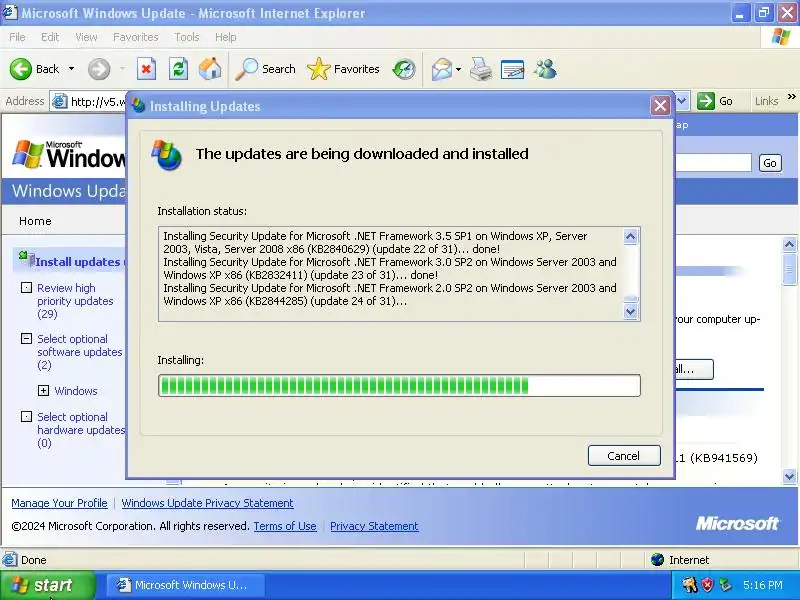Expand the Links toolbar chevron
This screenshot has height=600, width=800.
[x=791, y=96]
